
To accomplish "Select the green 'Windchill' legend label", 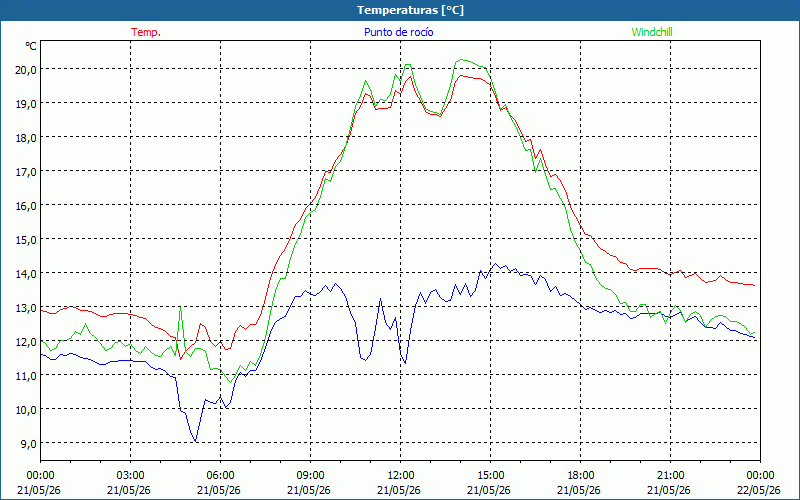I will [x=652, y=32].
